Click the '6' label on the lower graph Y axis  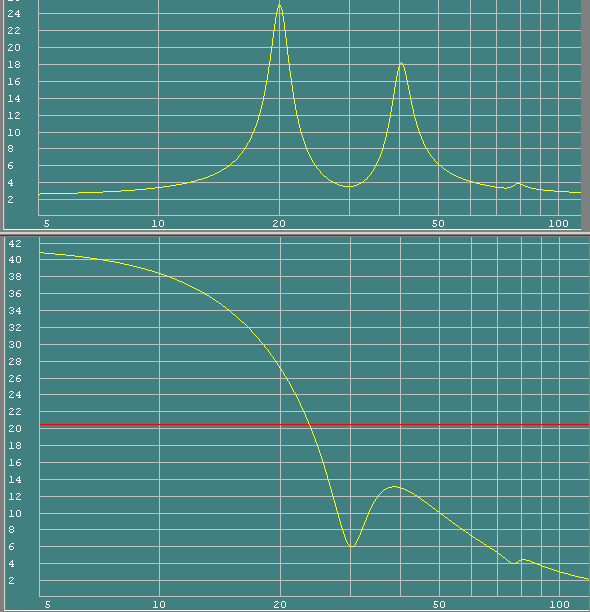coord(11,547)
